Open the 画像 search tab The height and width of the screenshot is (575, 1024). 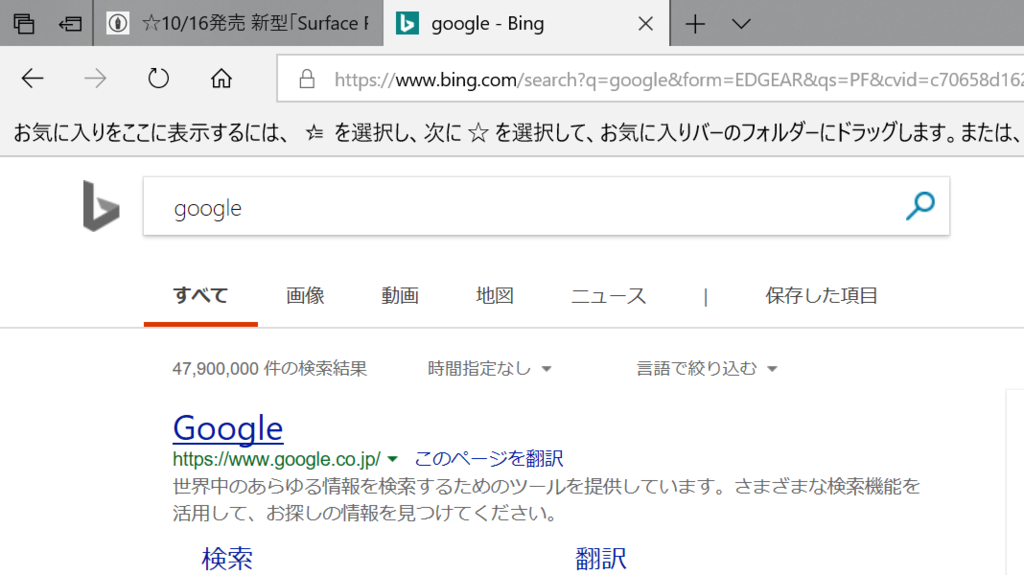coord(305,296)
